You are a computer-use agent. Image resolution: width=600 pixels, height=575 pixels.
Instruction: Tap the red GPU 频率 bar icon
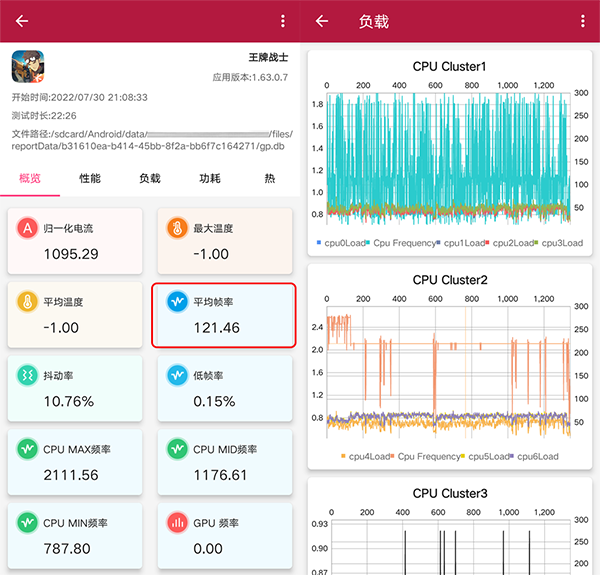point(177,522)
